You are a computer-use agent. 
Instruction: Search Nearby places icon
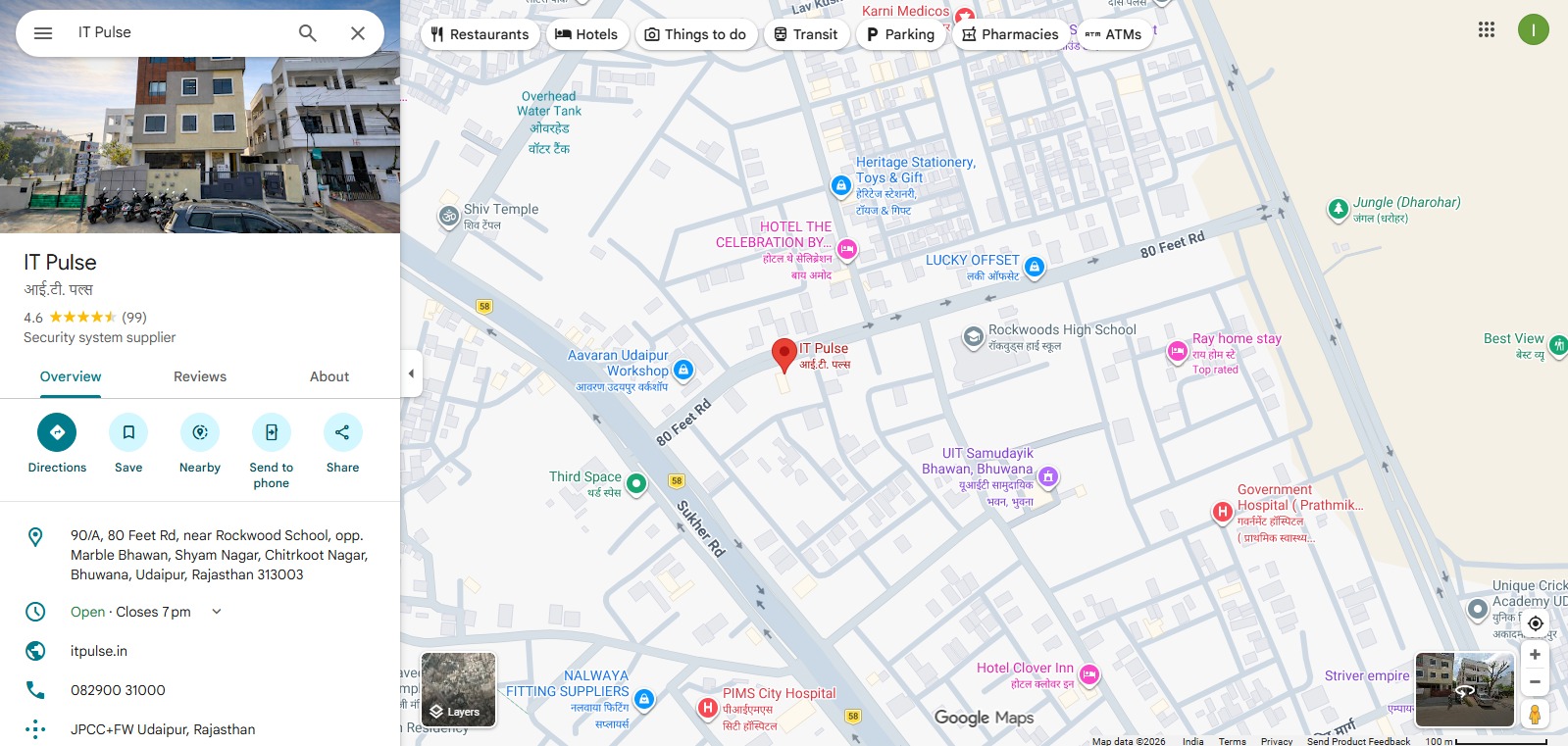tap(200, 432)
